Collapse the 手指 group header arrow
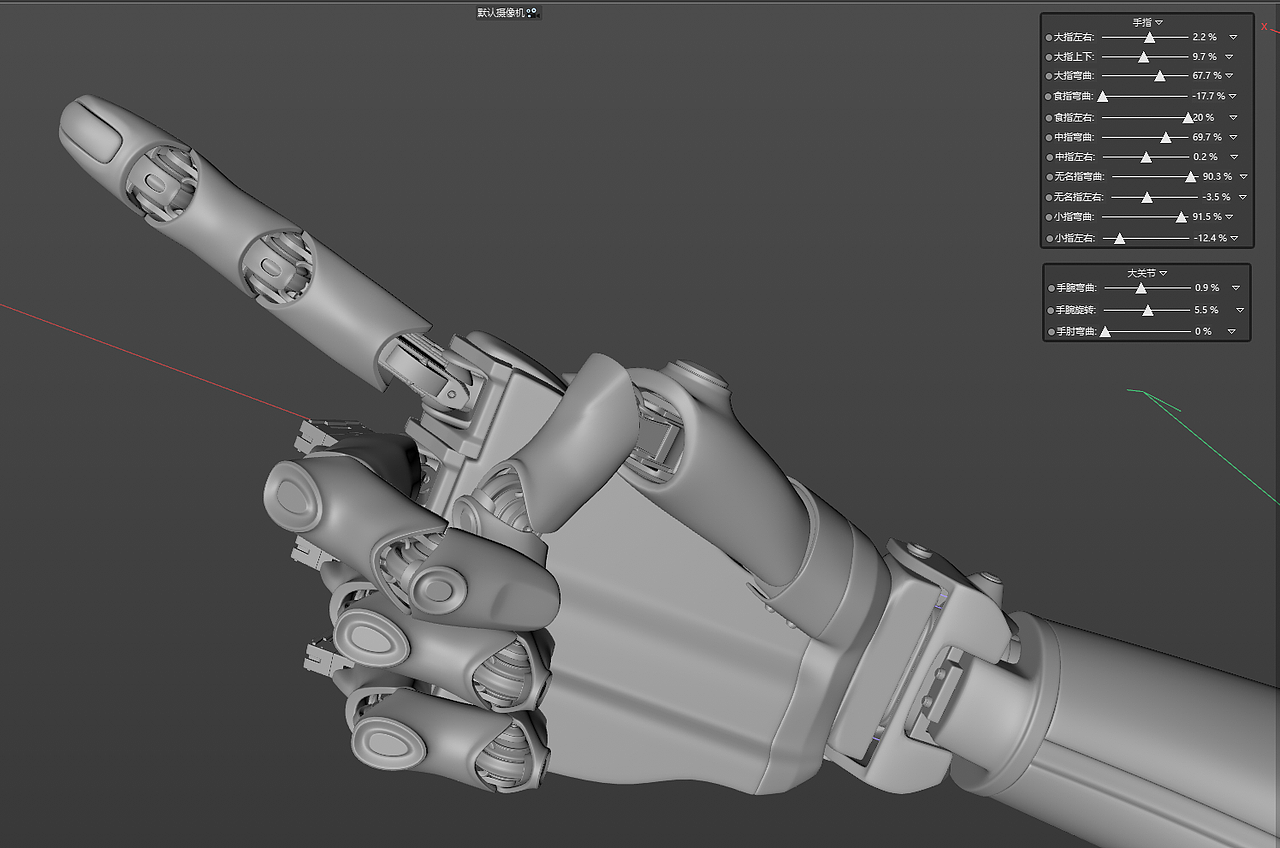Image resolution: width=1280 pixels, height=848 pixels. click(x=1159, y=22)
